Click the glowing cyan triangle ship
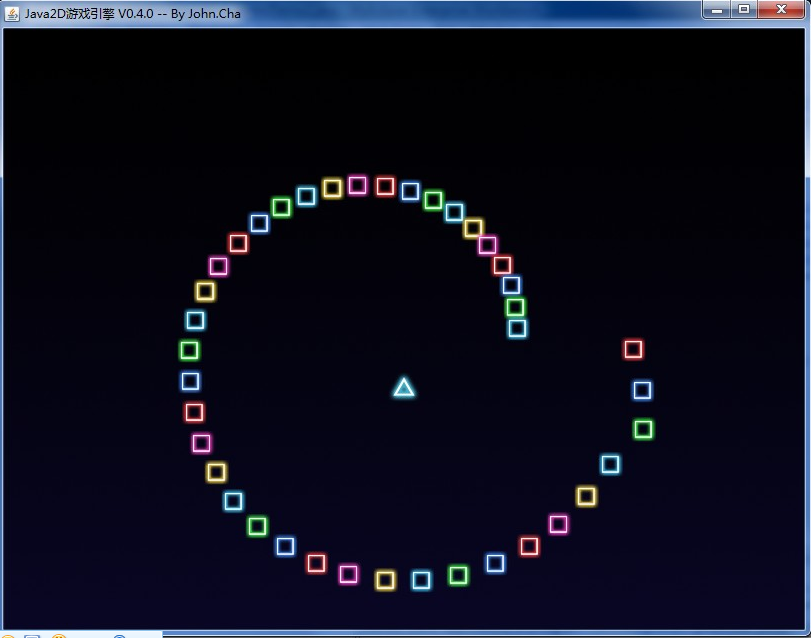Viewport: 811px width, 638px height. point(403,387)
